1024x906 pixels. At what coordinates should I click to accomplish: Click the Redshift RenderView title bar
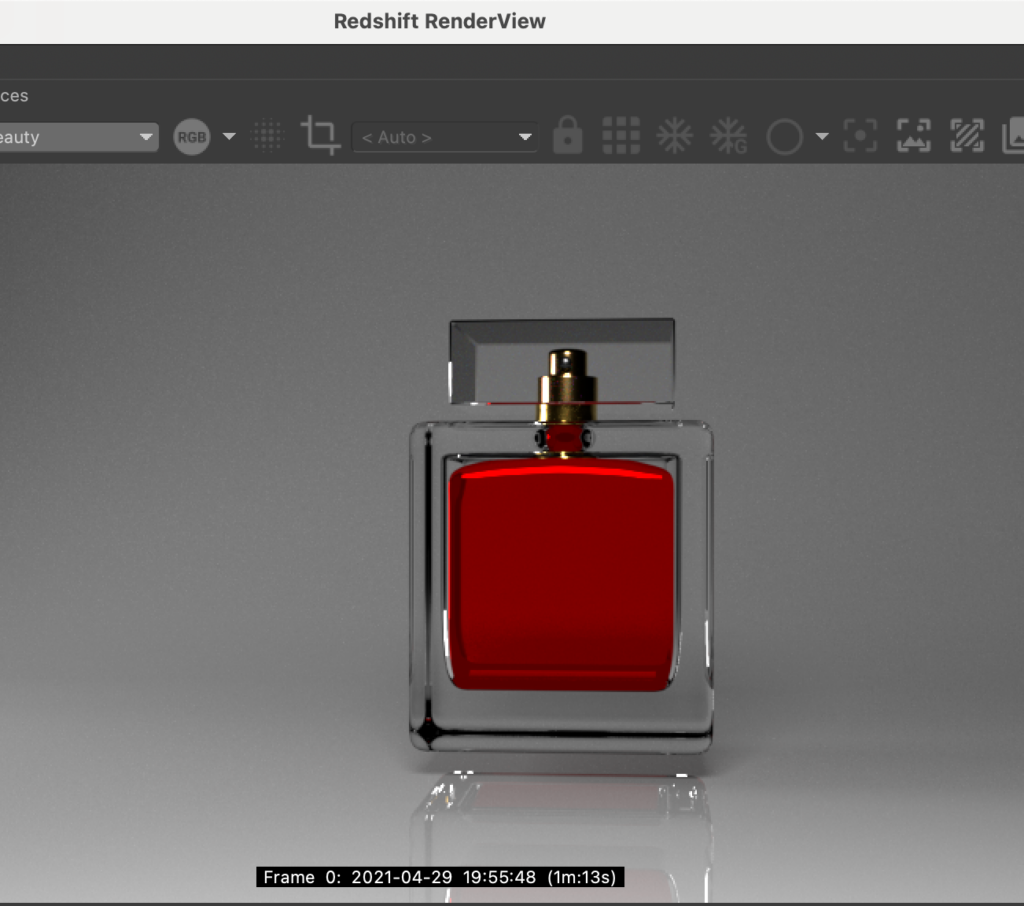(x=440, y=21)
